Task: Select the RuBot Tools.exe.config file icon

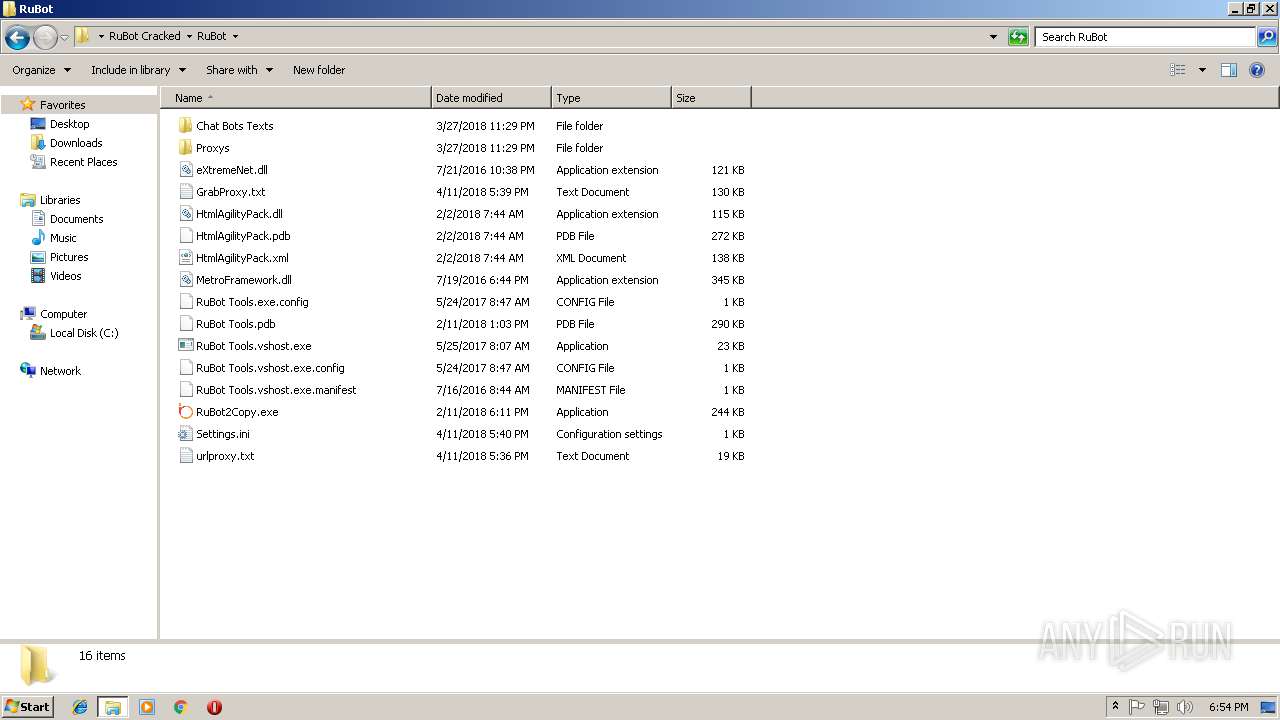Action: pos(185,302)
